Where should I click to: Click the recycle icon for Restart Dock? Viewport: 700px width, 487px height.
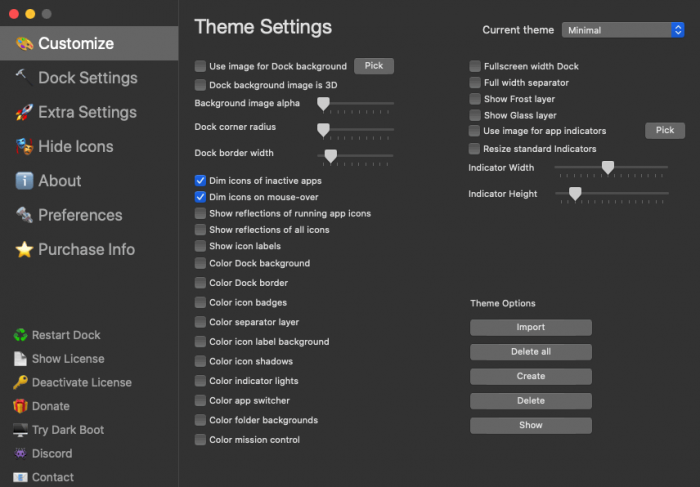pyautogui.click(x=20, y=335)
